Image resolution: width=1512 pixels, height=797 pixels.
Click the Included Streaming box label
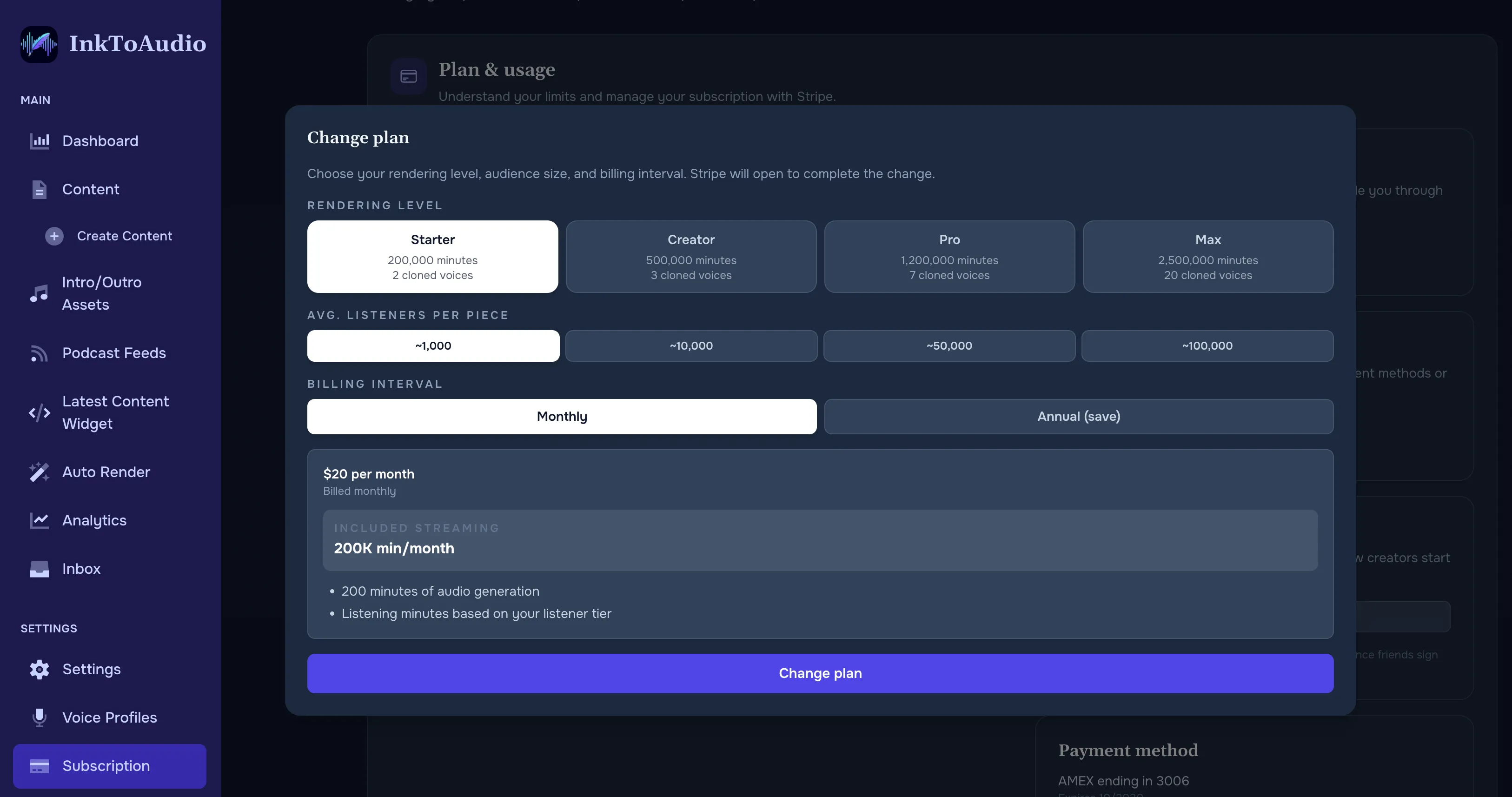(x=417, y=528)
